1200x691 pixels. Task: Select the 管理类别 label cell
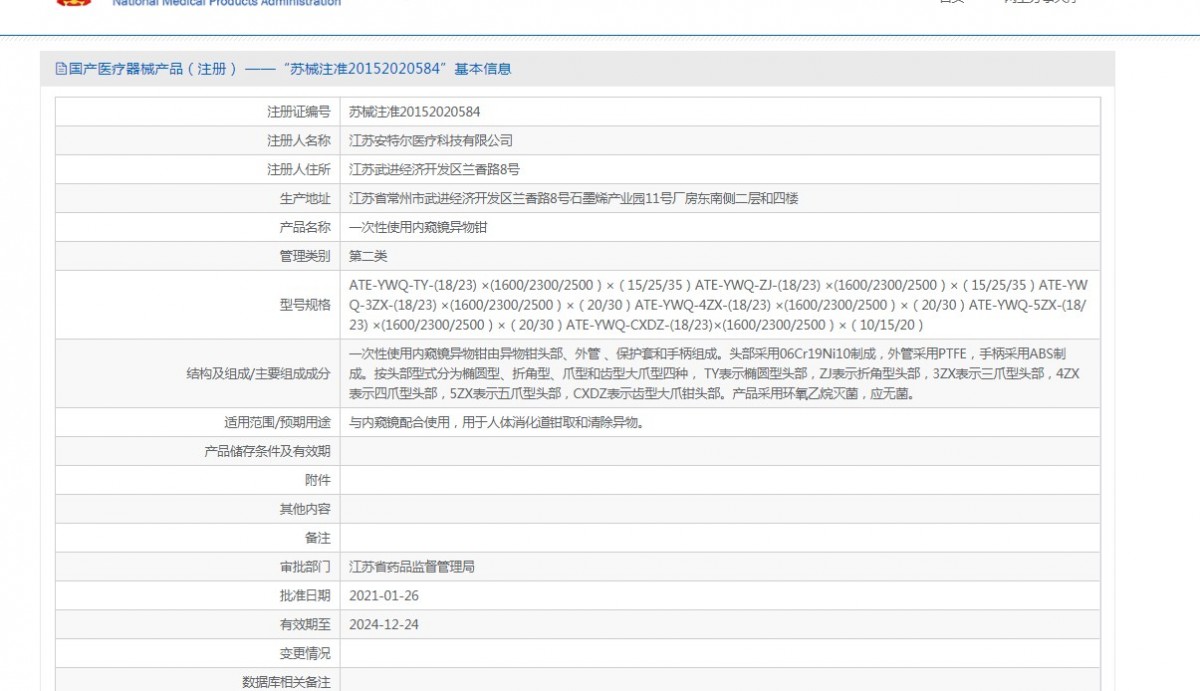point(304,257)
